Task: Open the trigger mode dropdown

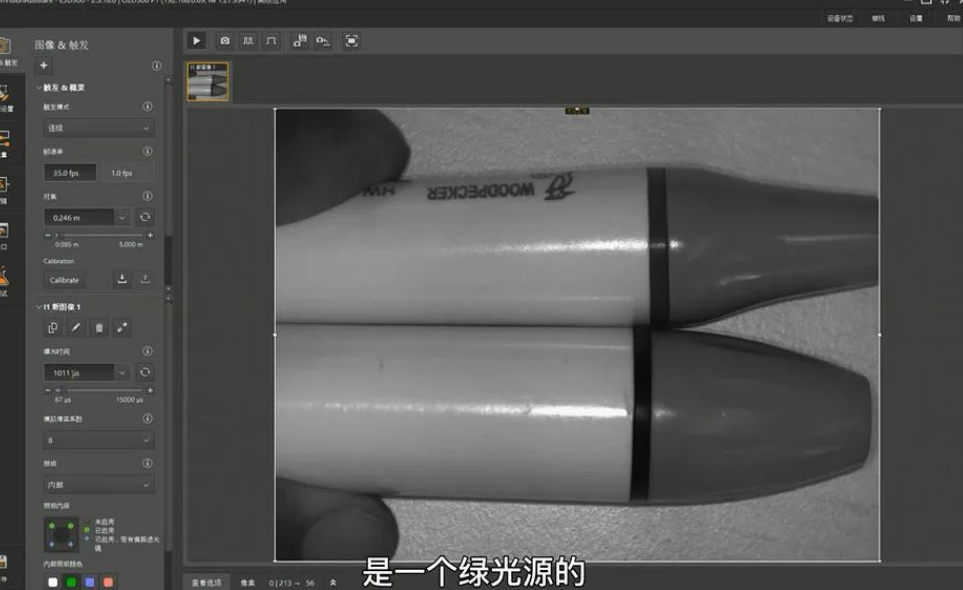Action: tap(98, 128)
